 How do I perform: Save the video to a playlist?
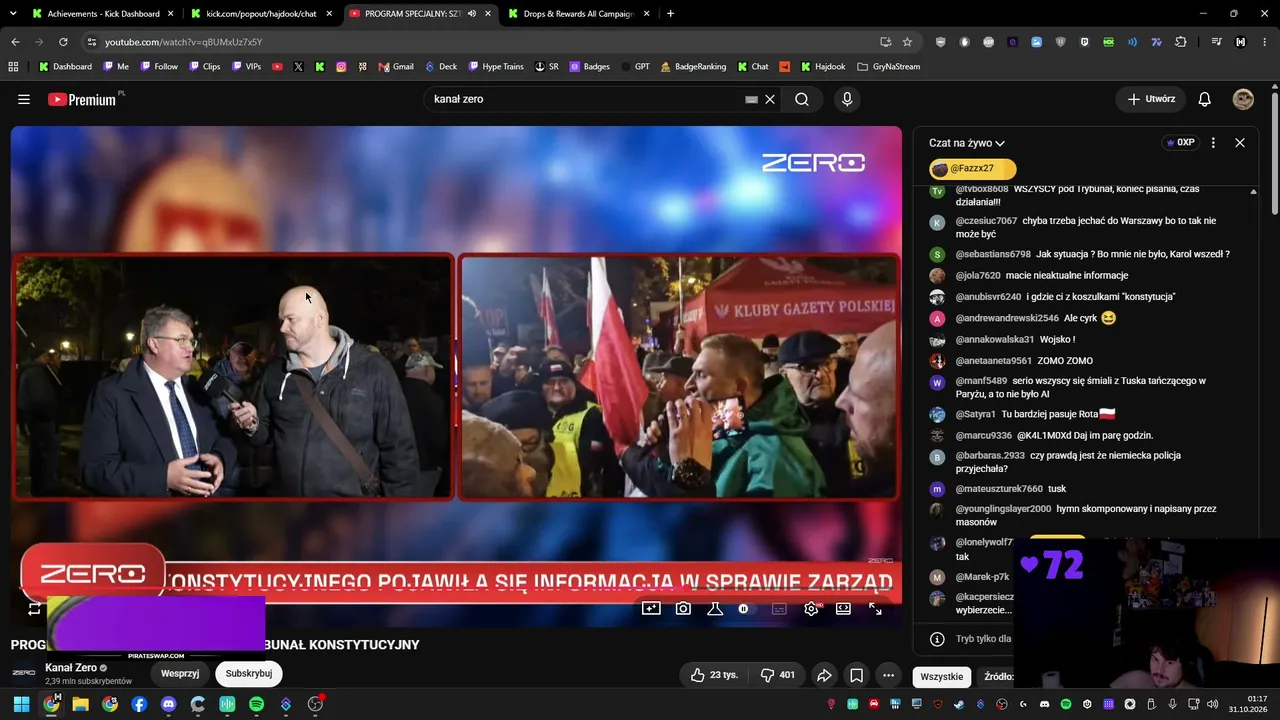point(856,675)
